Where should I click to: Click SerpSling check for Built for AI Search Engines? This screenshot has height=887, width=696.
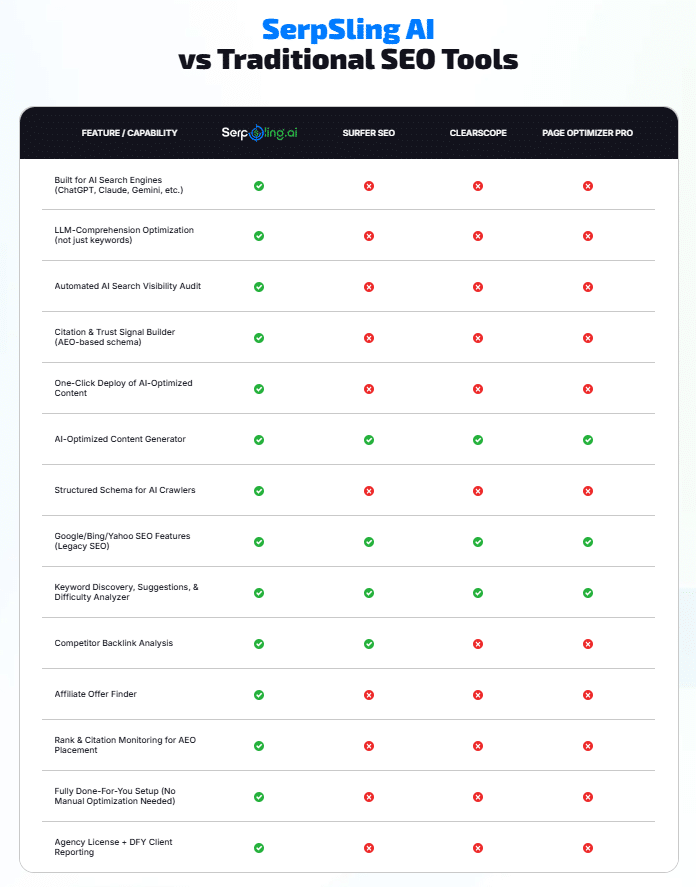point(259,186)
